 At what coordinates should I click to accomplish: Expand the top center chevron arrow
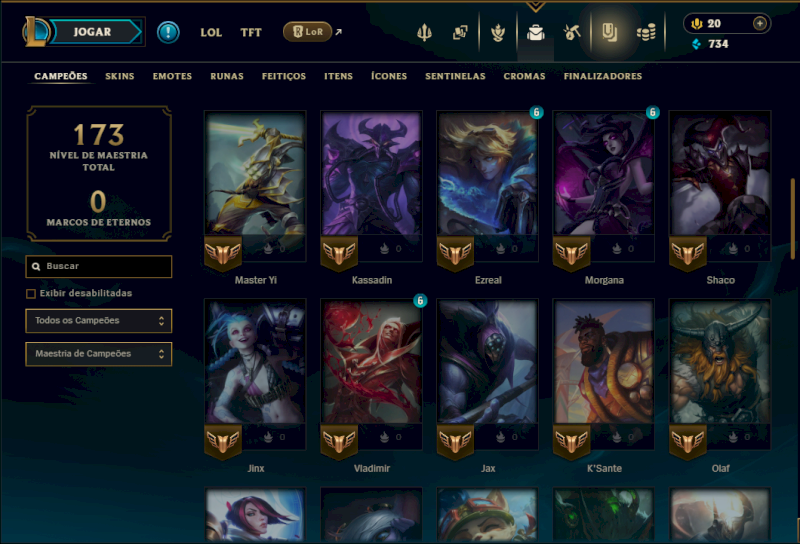tap(535, 7)
